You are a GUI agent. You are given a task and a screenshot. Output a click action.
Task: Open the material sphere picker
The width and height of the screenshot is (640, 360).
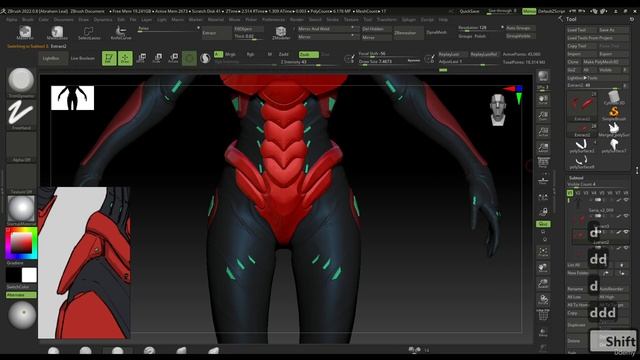[21, 210]
